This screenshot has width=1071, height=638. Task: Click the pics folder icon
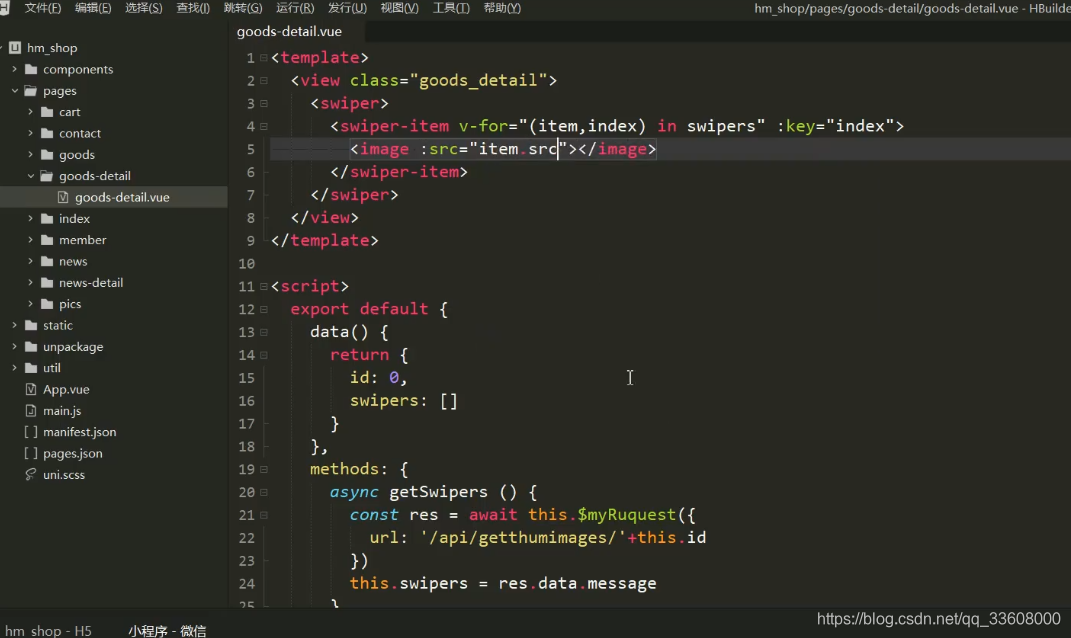46,303
